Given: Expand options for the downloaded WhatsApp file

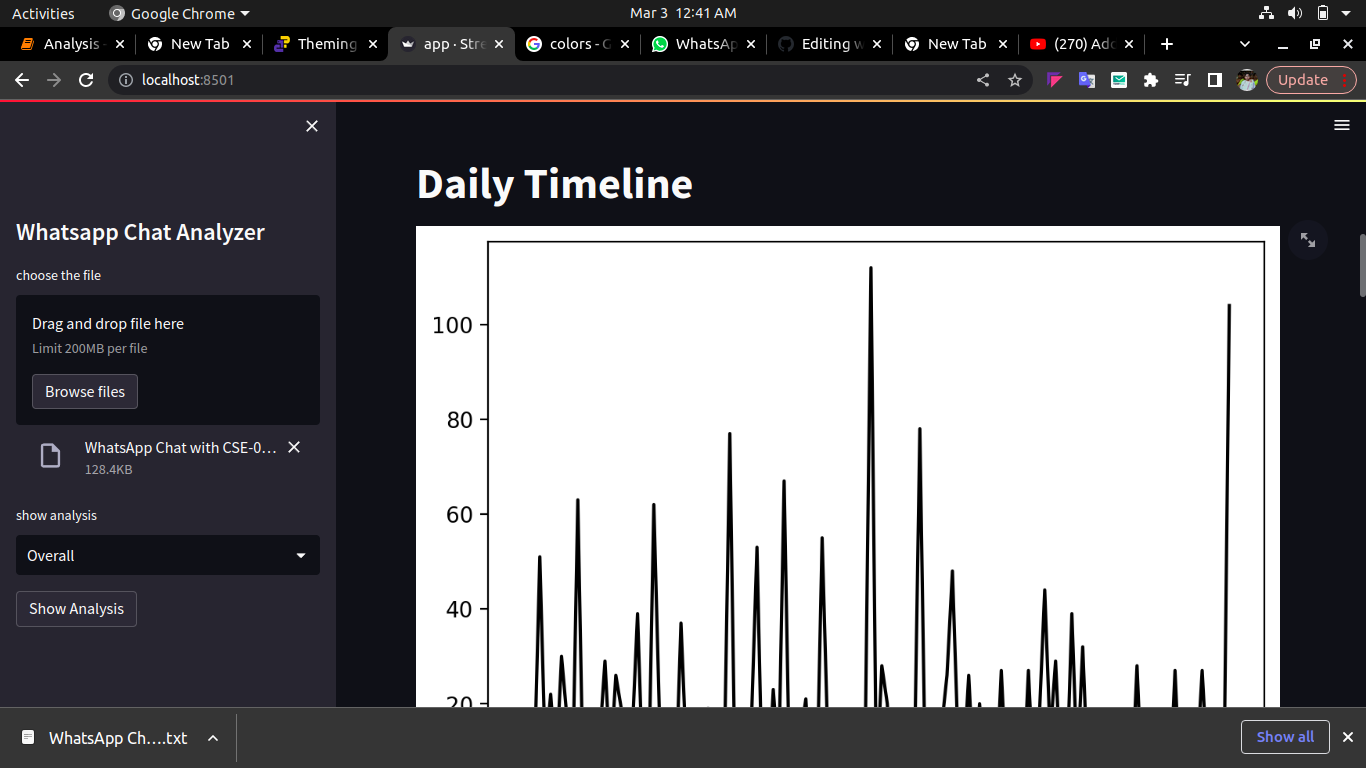Looking at the screenshot, I should point(211,737).
